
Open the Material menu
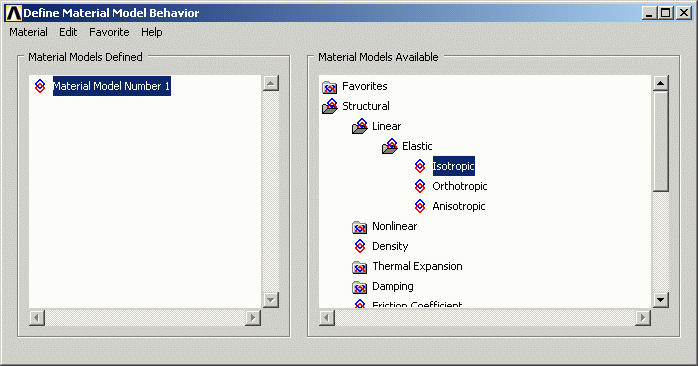(28, 32)
